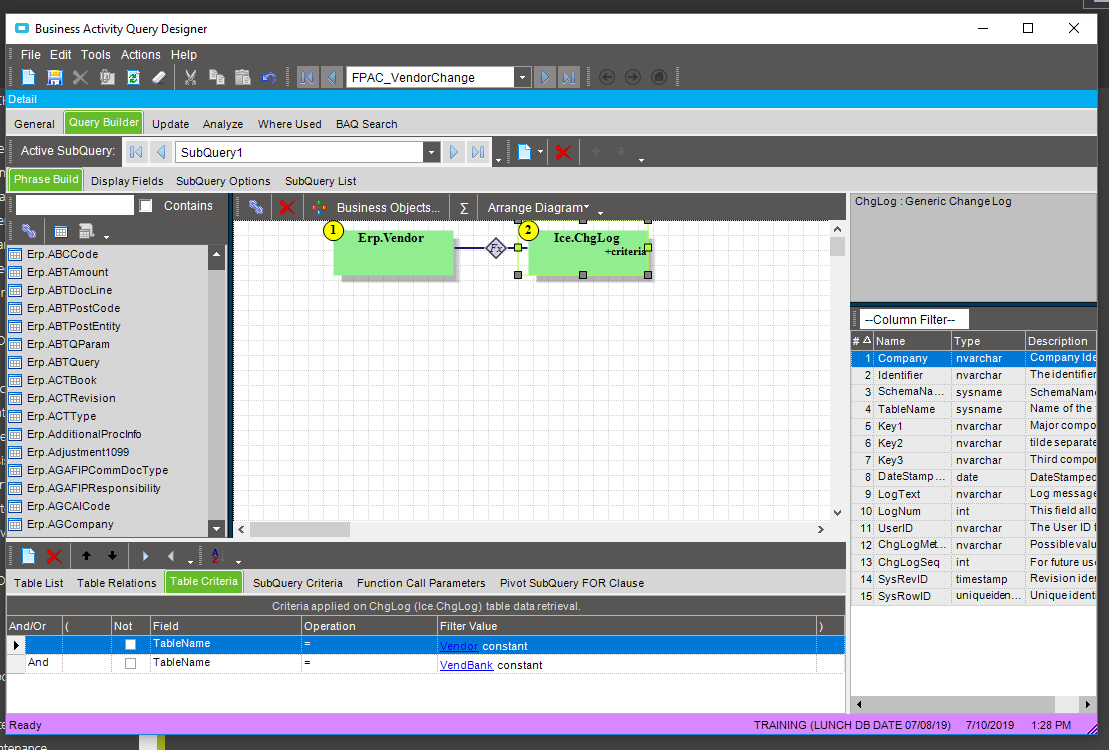Add new criteria row with page icon
Screen dimensions: 1109x750
pyautogui.click(x=29, y=556)
